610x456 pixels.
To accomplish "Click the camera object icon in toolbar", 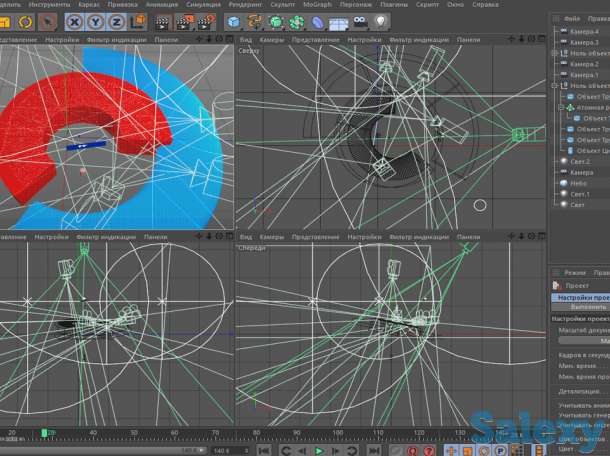I will pos(362,21).
